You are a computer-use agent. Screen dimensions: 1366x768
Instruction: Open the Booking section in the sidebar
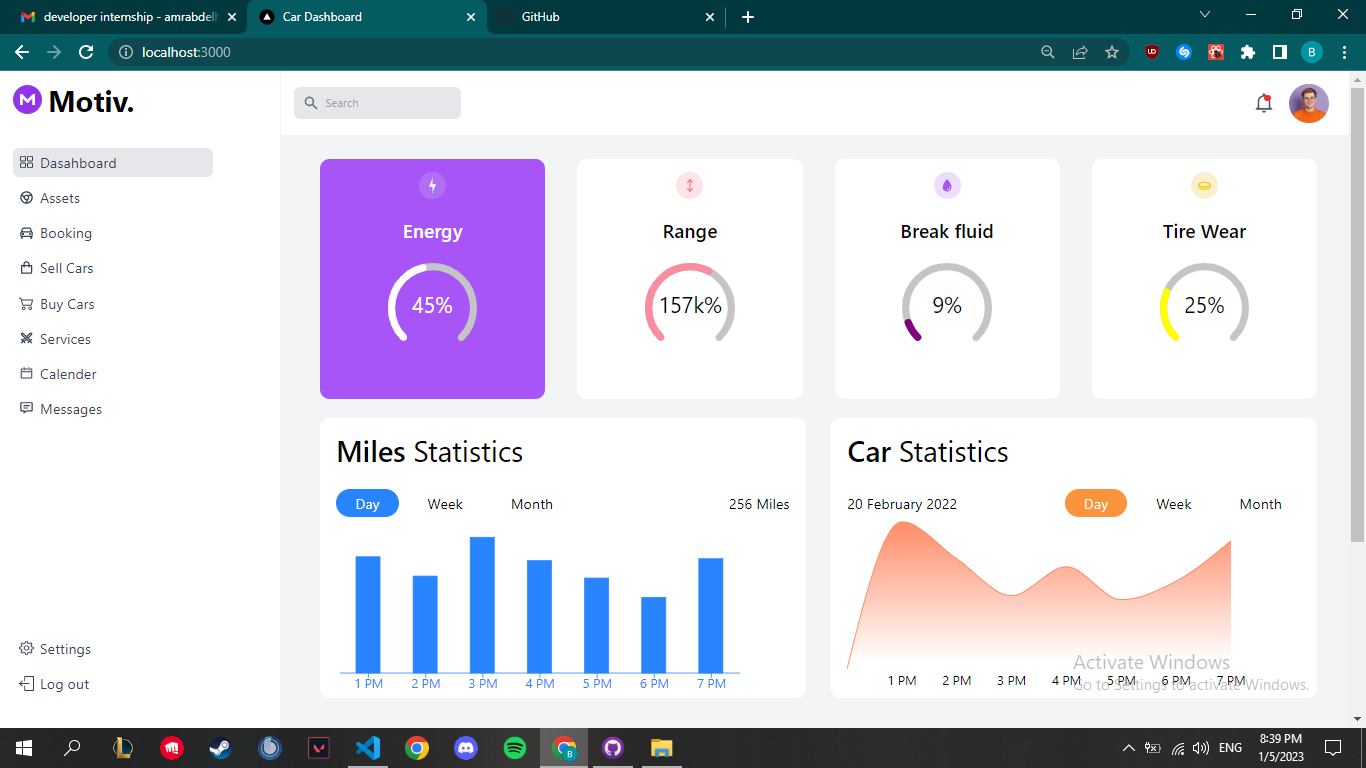coord(68,233)
